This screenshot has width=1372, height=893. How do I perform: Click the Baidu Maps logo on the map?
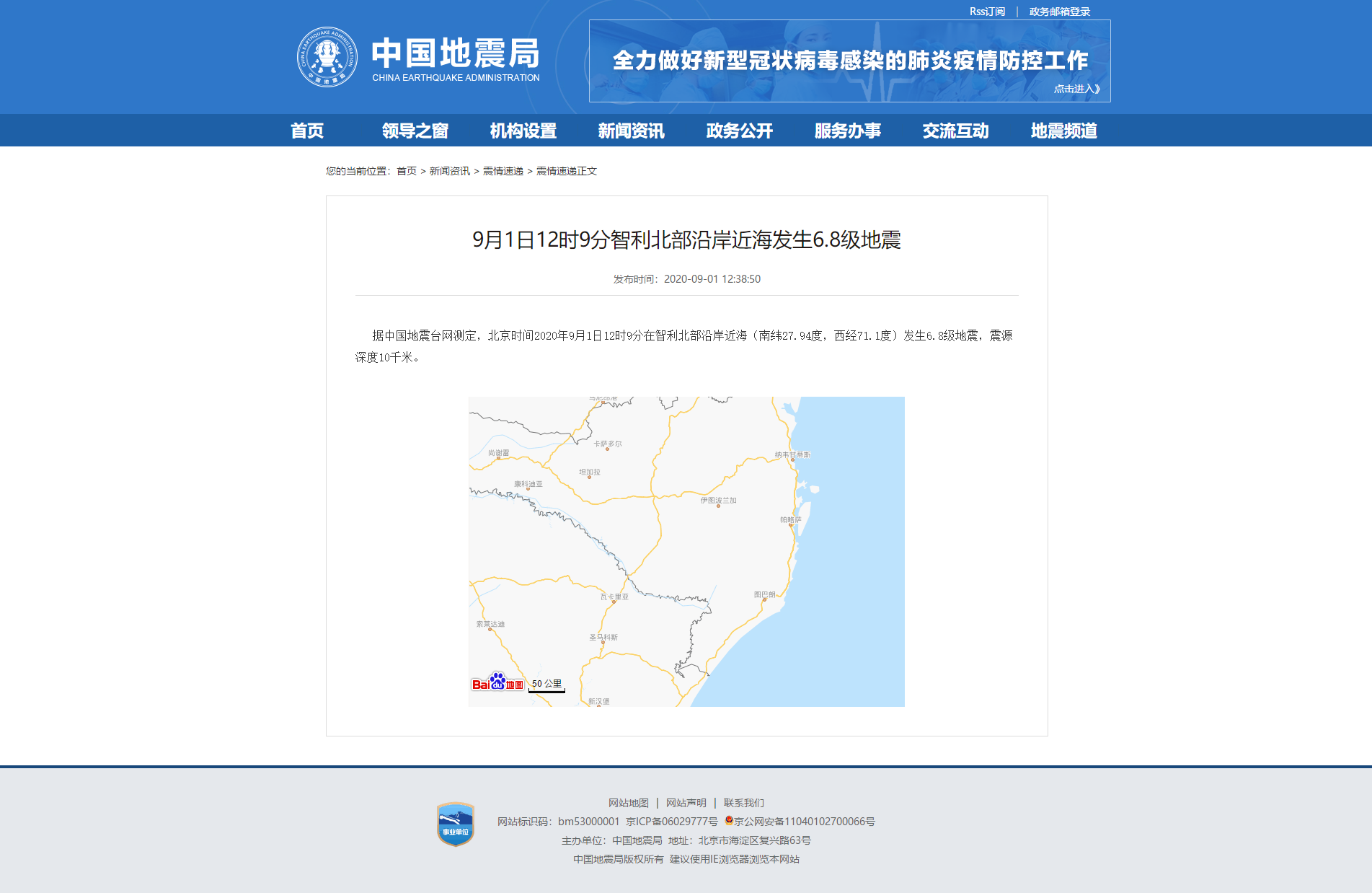497,682
